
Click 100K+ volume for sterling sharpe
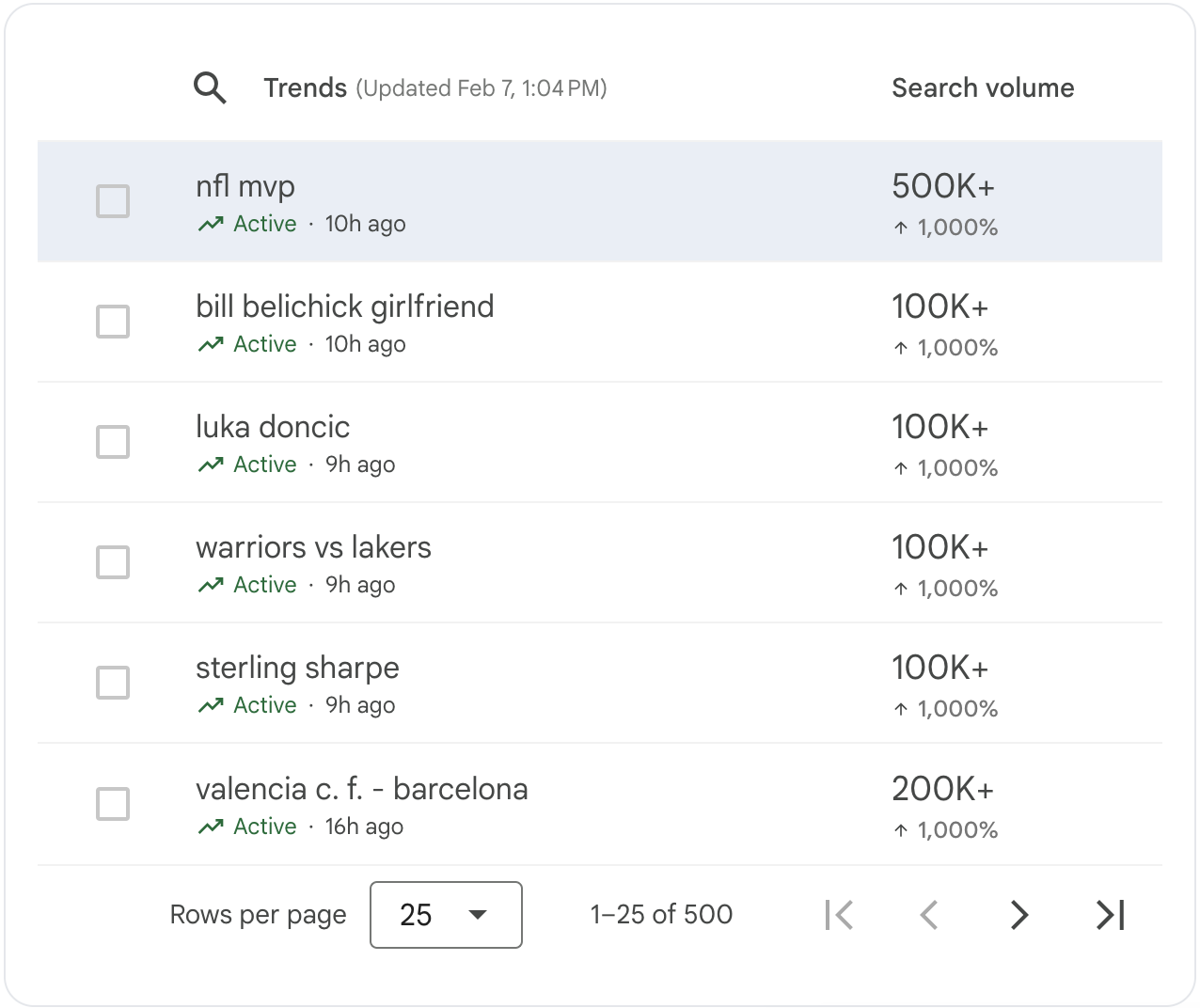click(x=940, y=668)
